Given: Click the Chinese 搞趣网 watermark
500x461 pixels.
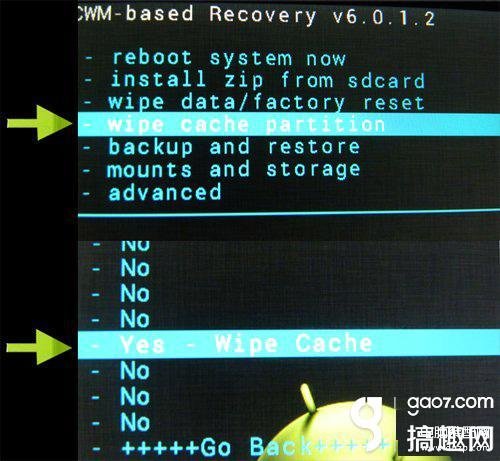Looking at the screenshot, I should pos(450,438).
